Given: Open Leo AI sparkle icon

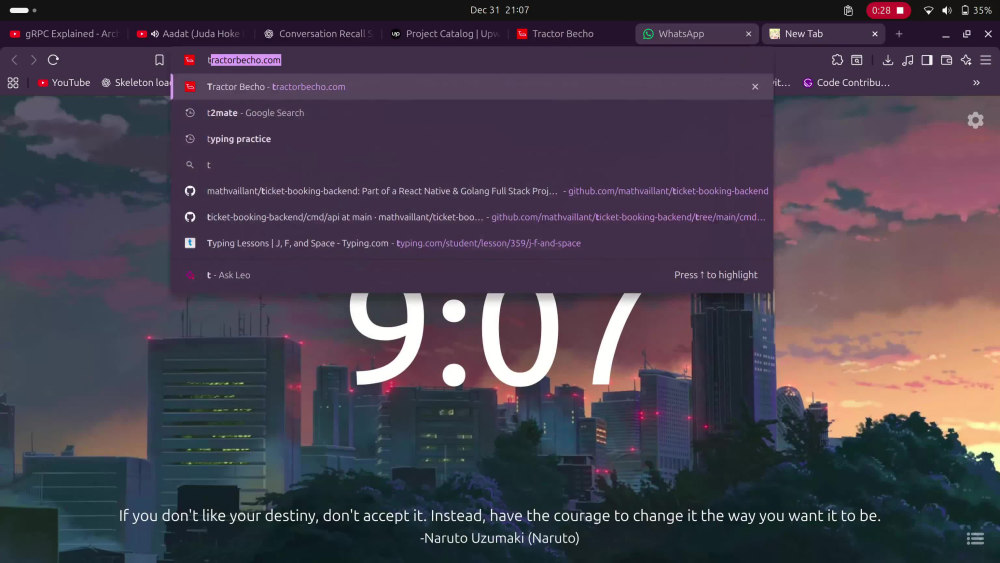Looking at the screenshot, I should (x=966, y=59).
